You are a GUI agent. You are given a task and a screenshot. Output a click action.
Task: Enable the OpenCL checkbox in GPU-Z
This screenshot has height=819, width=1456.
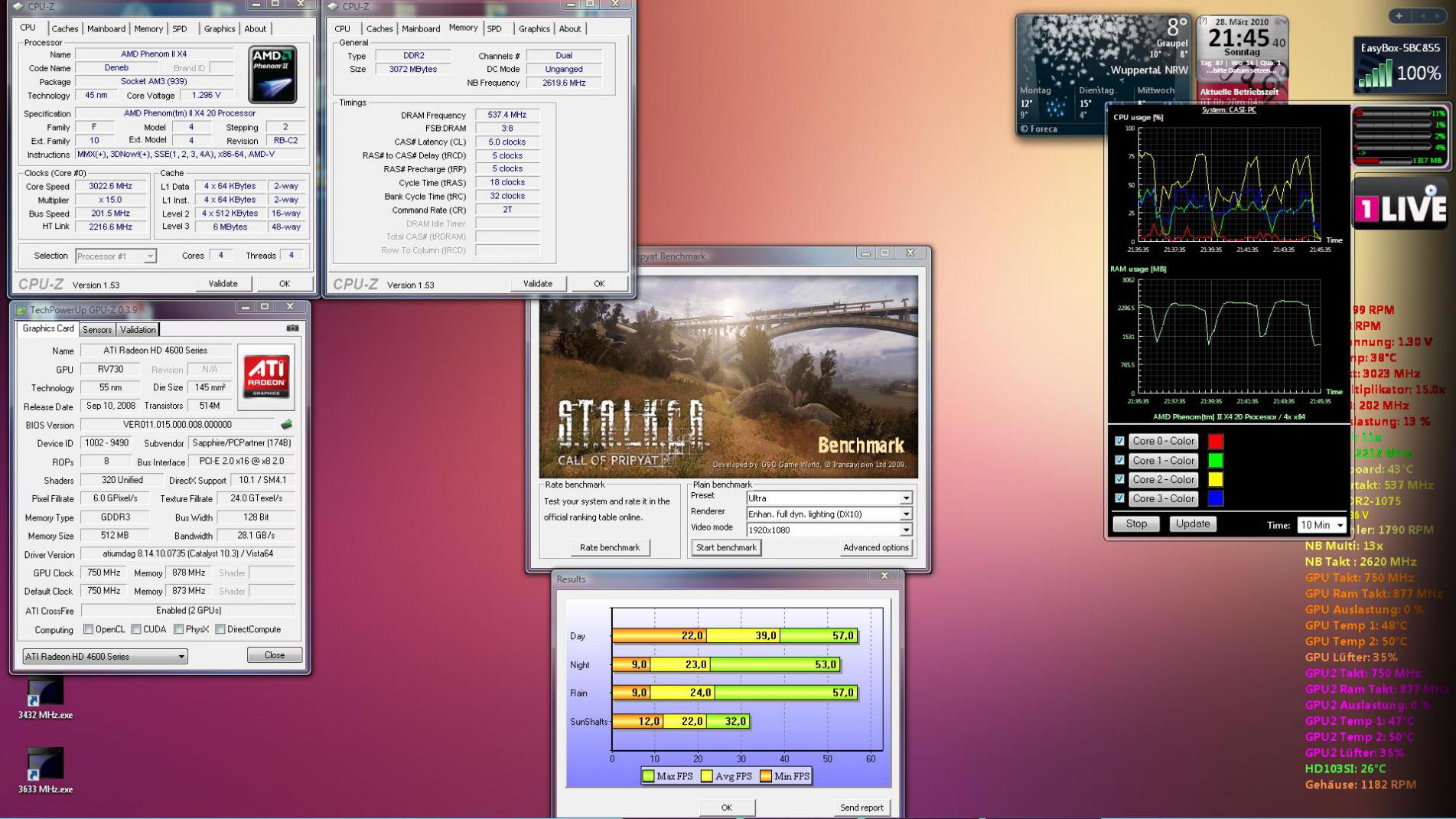point(89,629)
